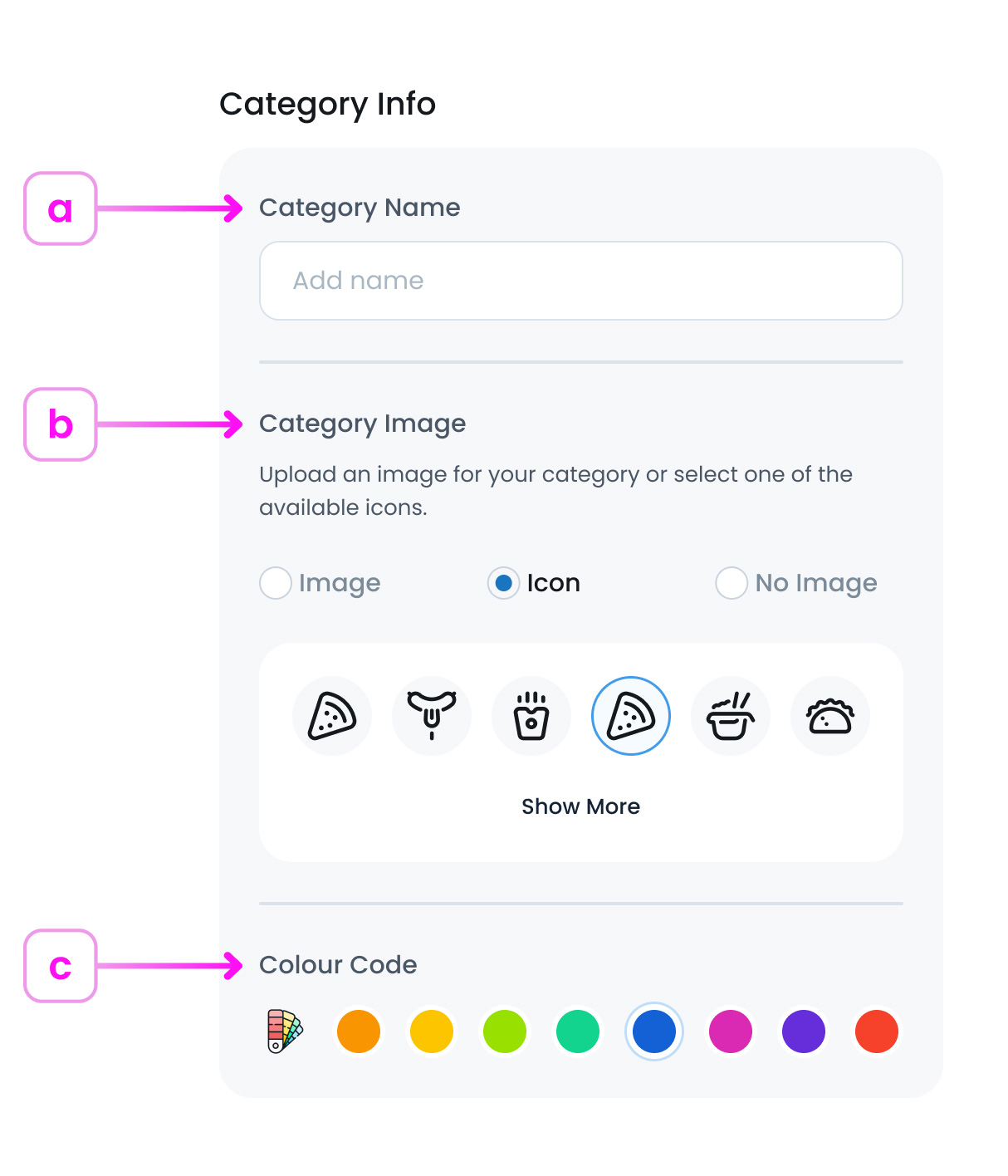
Task: Expand icons with Show More
Action: pyautogui.click(x=580, y=806)
